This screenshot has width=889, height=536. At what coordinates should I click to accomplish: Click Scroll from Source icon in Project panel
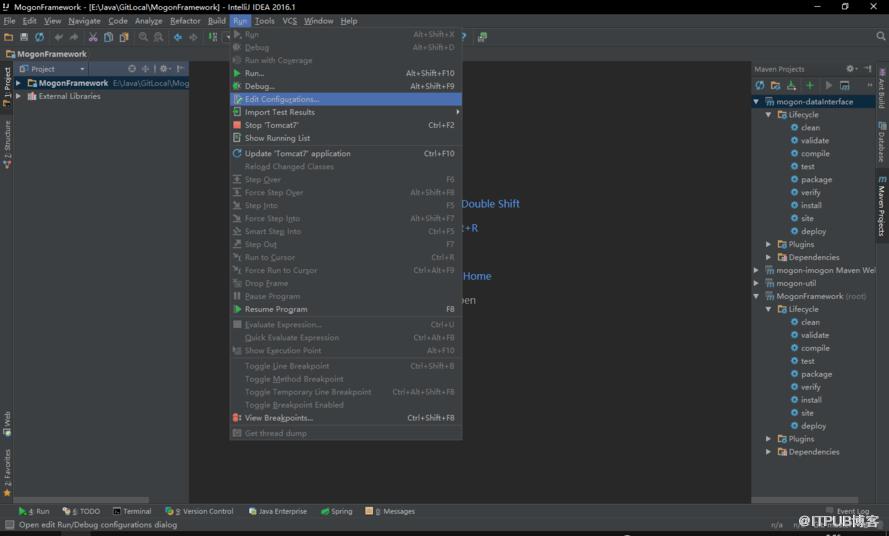[132, 69]
